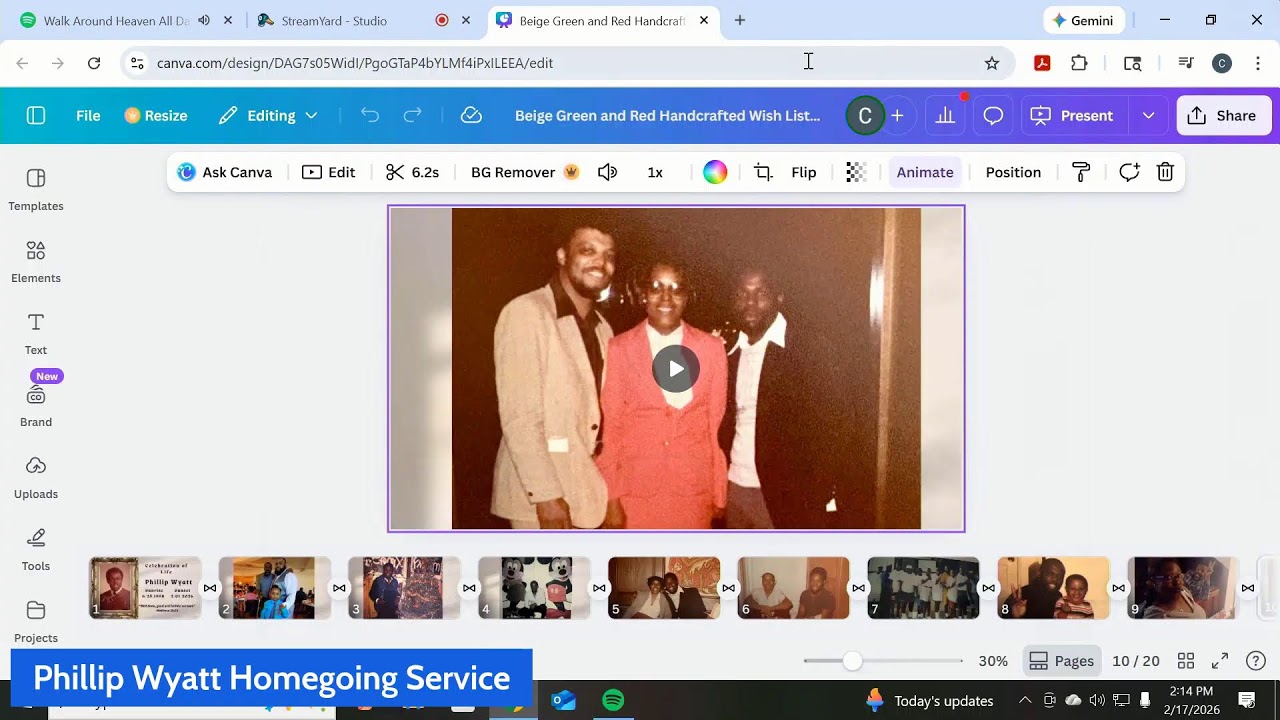
Task: Open the volume control for video
Action: click(x=607, y=172)
